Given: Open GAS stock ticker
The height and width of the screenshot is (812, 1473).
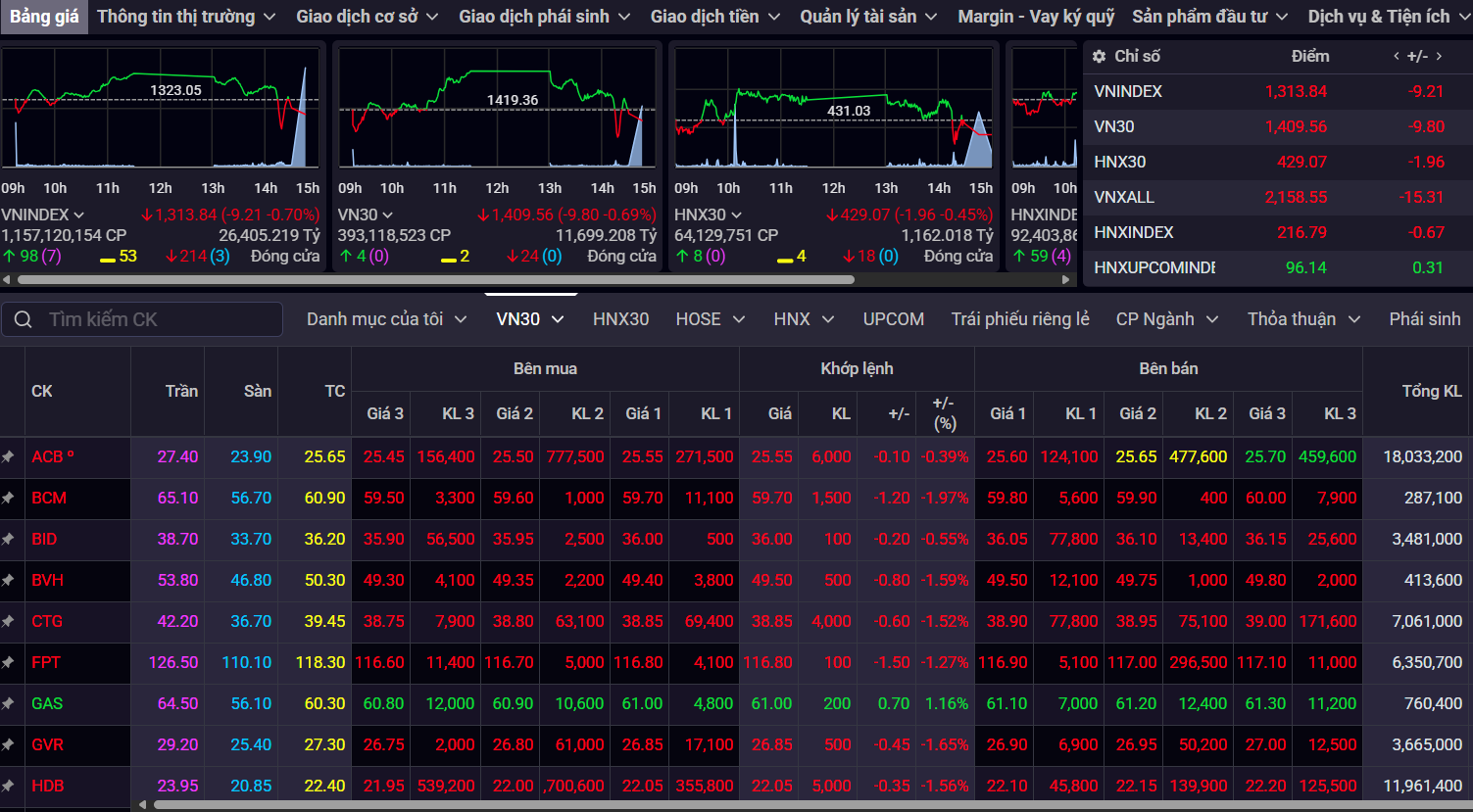Looking at the screenshot, I should click(x=47, y=703).
